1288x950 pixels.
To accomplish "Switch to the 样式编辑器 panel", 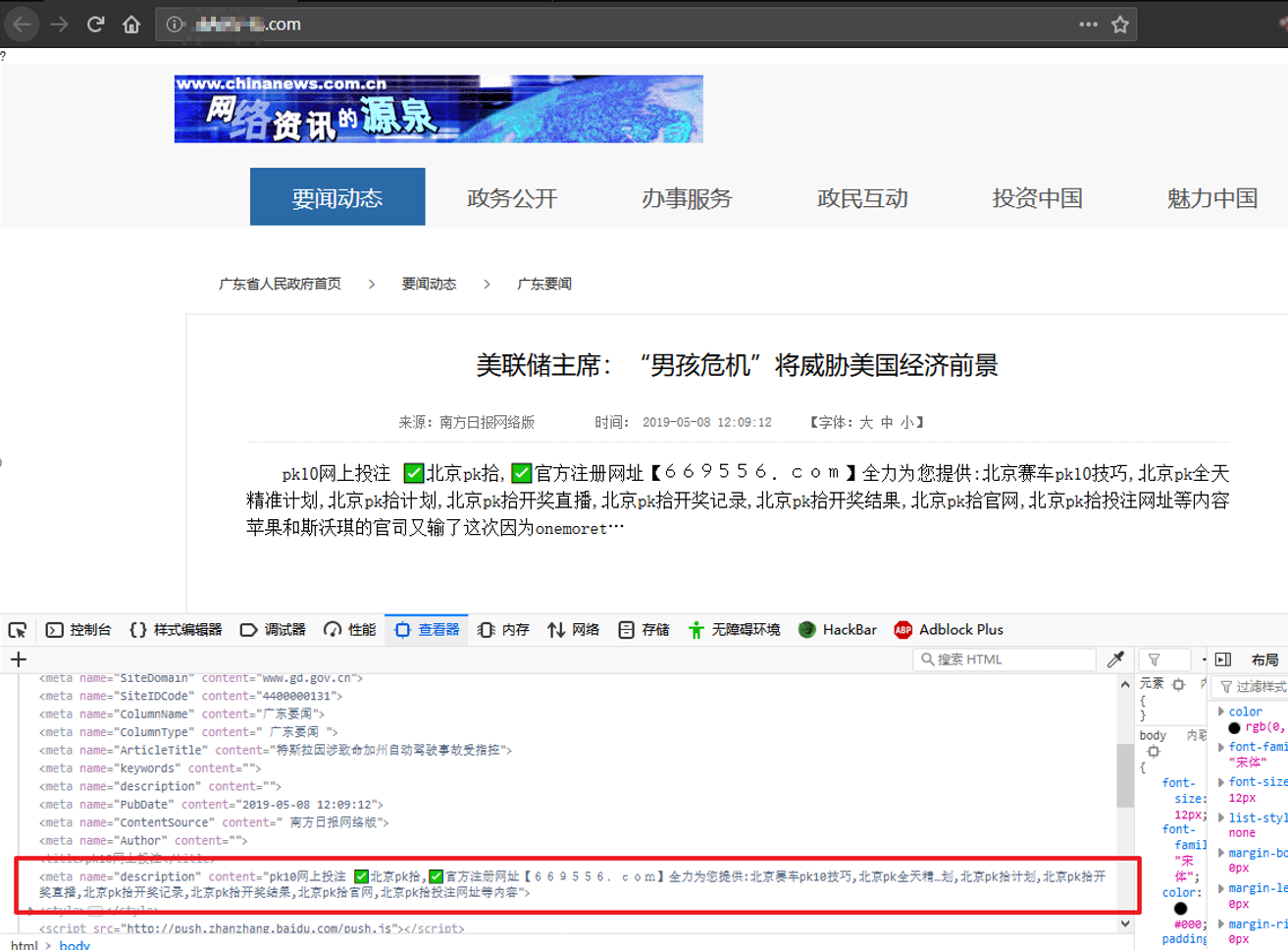I will [x=177, y=630].
